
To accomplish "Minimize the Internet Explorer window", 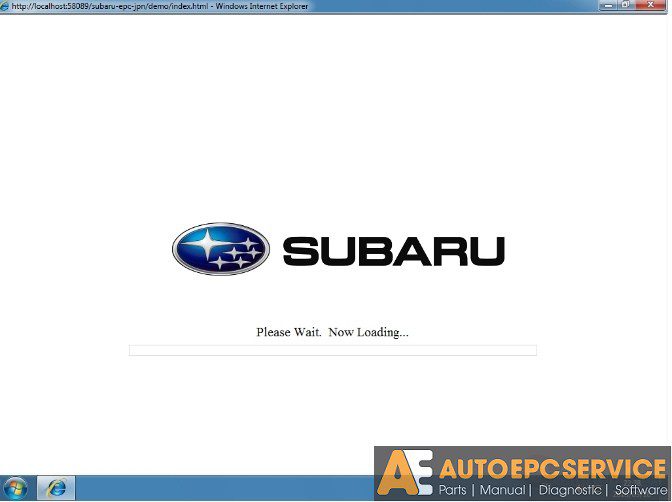I will [x=608, y=5].
